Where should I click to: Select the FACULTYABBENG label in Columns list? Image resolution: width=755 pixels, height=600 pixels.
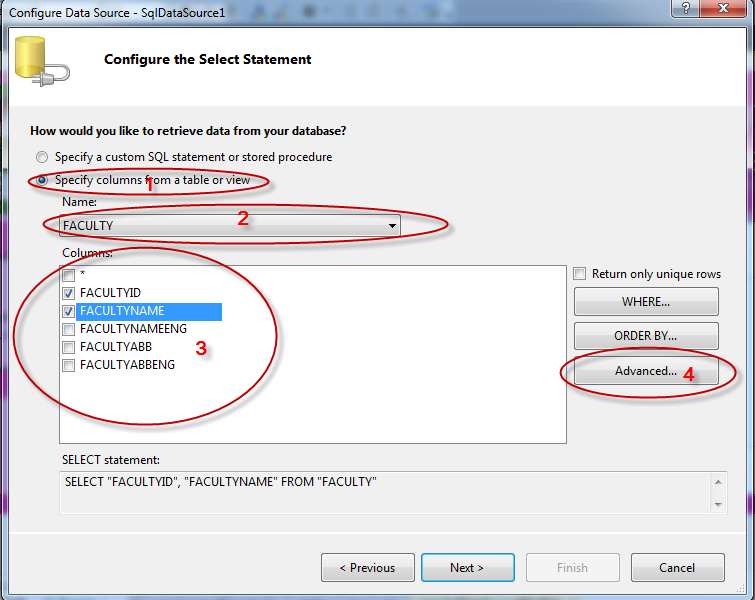pyautogui.click(x=127, y=365)
